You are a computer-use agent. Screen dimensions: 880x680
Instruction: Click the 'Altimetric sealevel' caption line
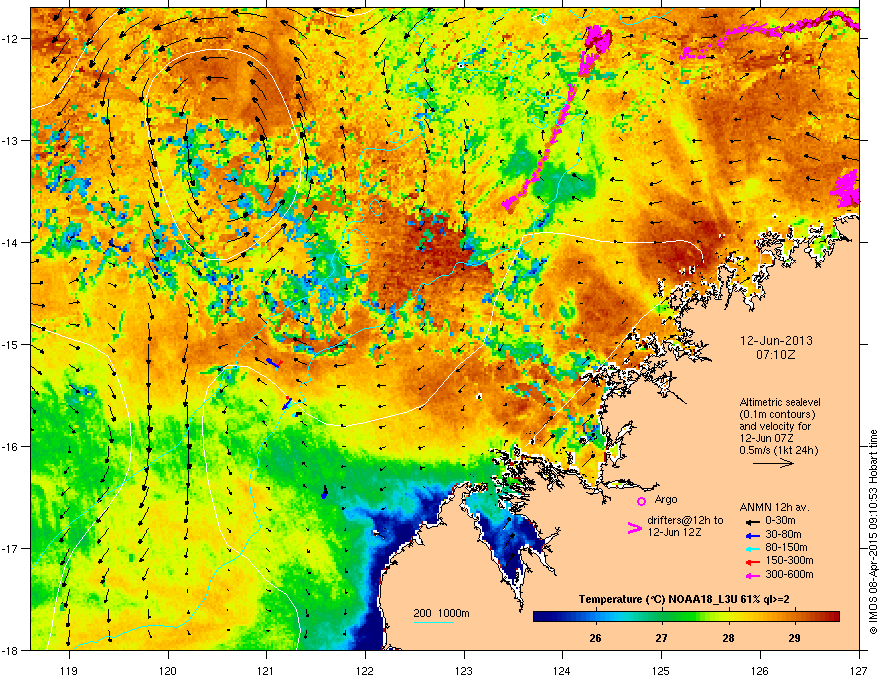tap(780, 402)
